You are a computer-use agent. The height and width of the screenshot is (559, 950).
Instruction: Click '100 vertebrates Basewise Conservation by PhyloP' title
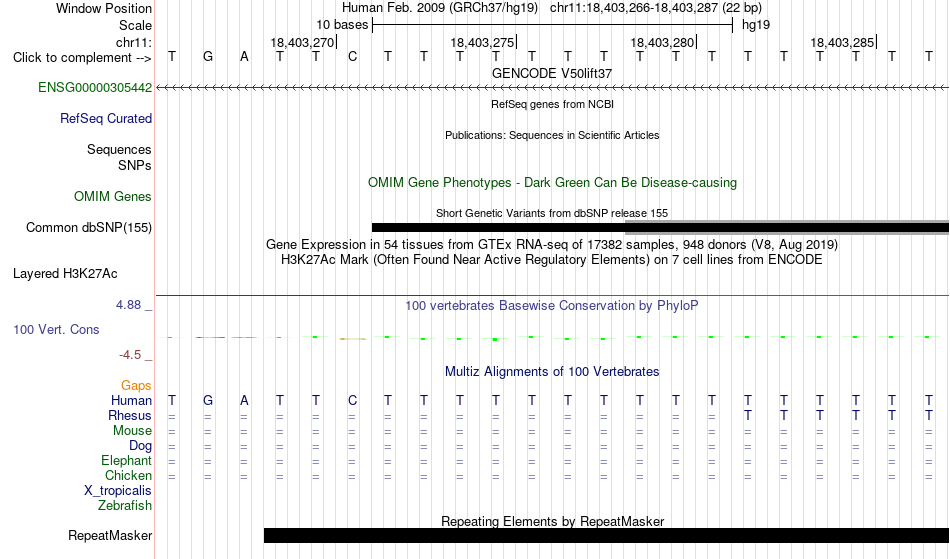(551, 306)
